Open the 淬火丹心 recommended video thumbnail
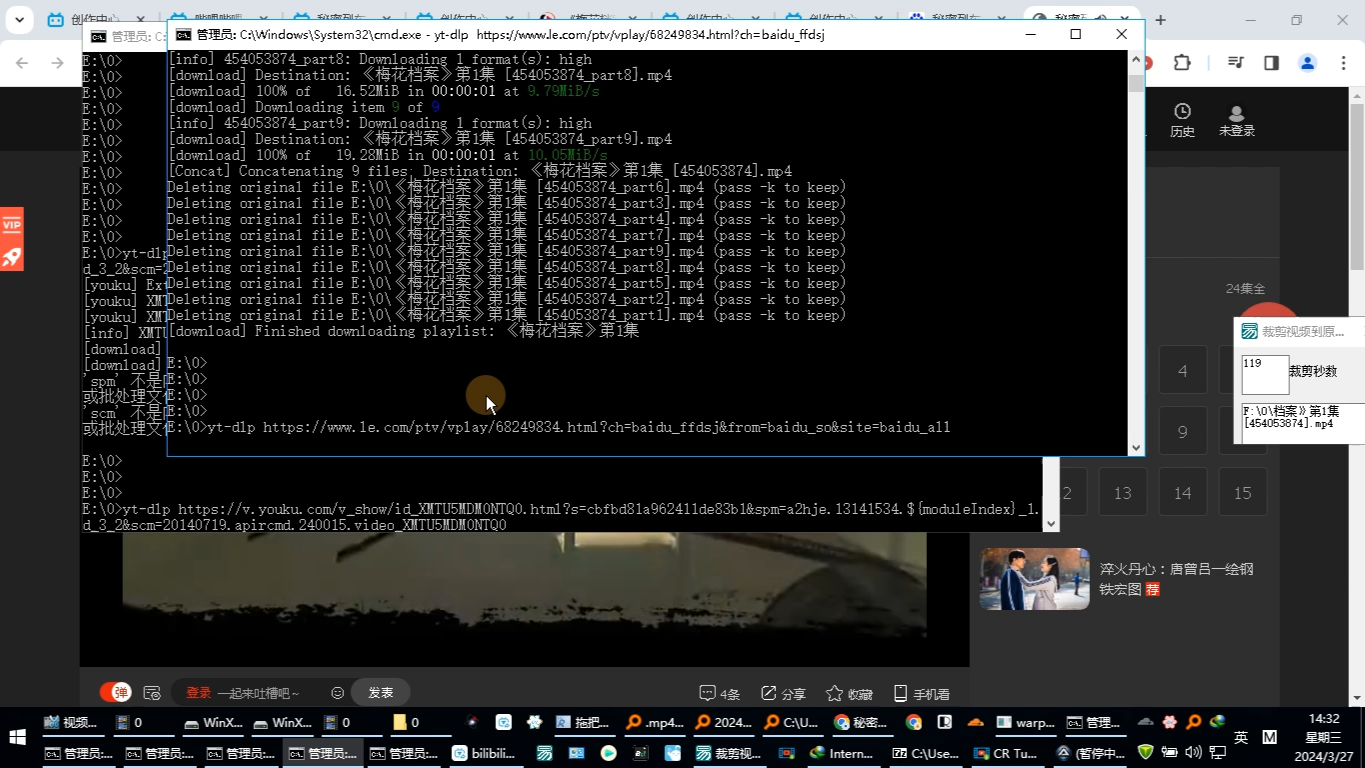This screenshot has height=768, width=1365. [x=1035, y=579]
